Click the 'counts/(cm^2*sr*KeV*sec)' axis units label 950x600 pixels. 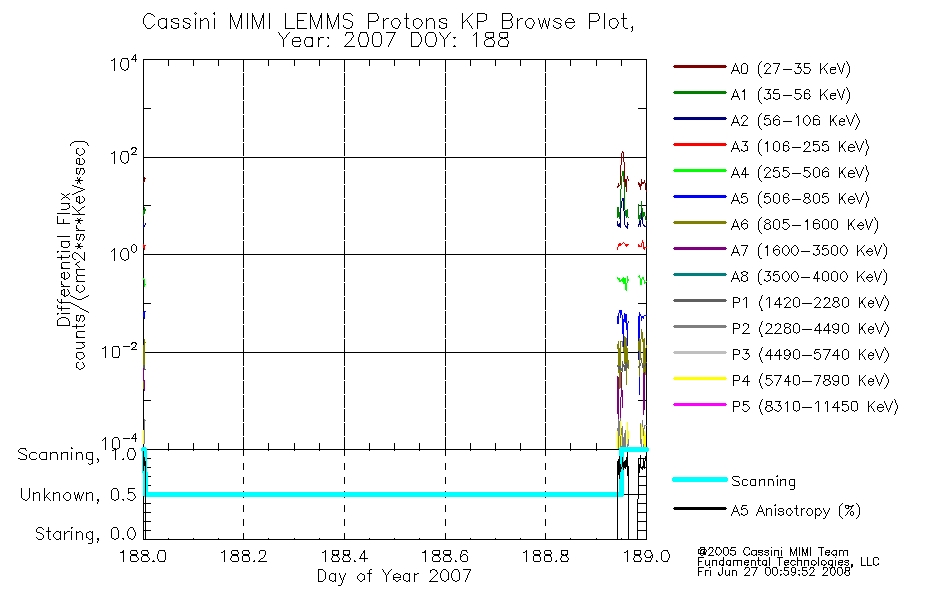click(81, 255)
